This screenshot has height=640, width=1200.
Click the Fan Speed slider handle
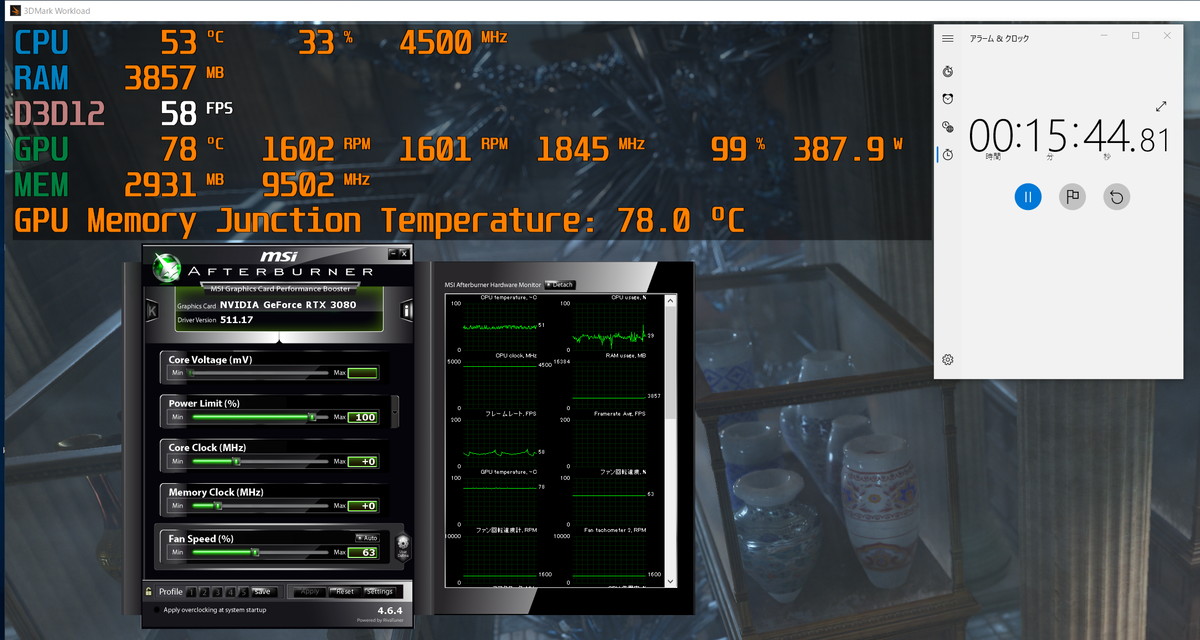[x=255, y=551]
